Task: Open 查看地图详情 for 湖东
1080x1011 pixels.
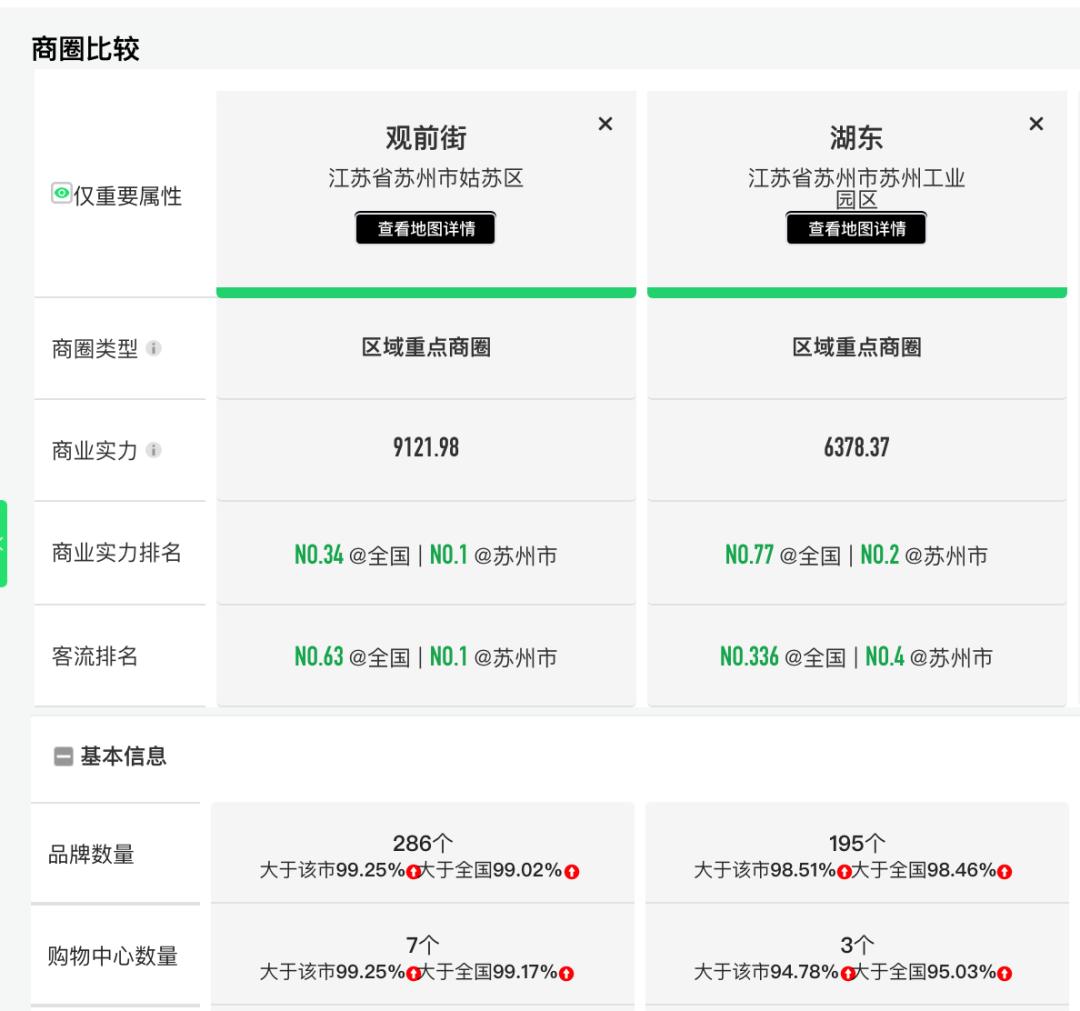Action: point(856,229)
